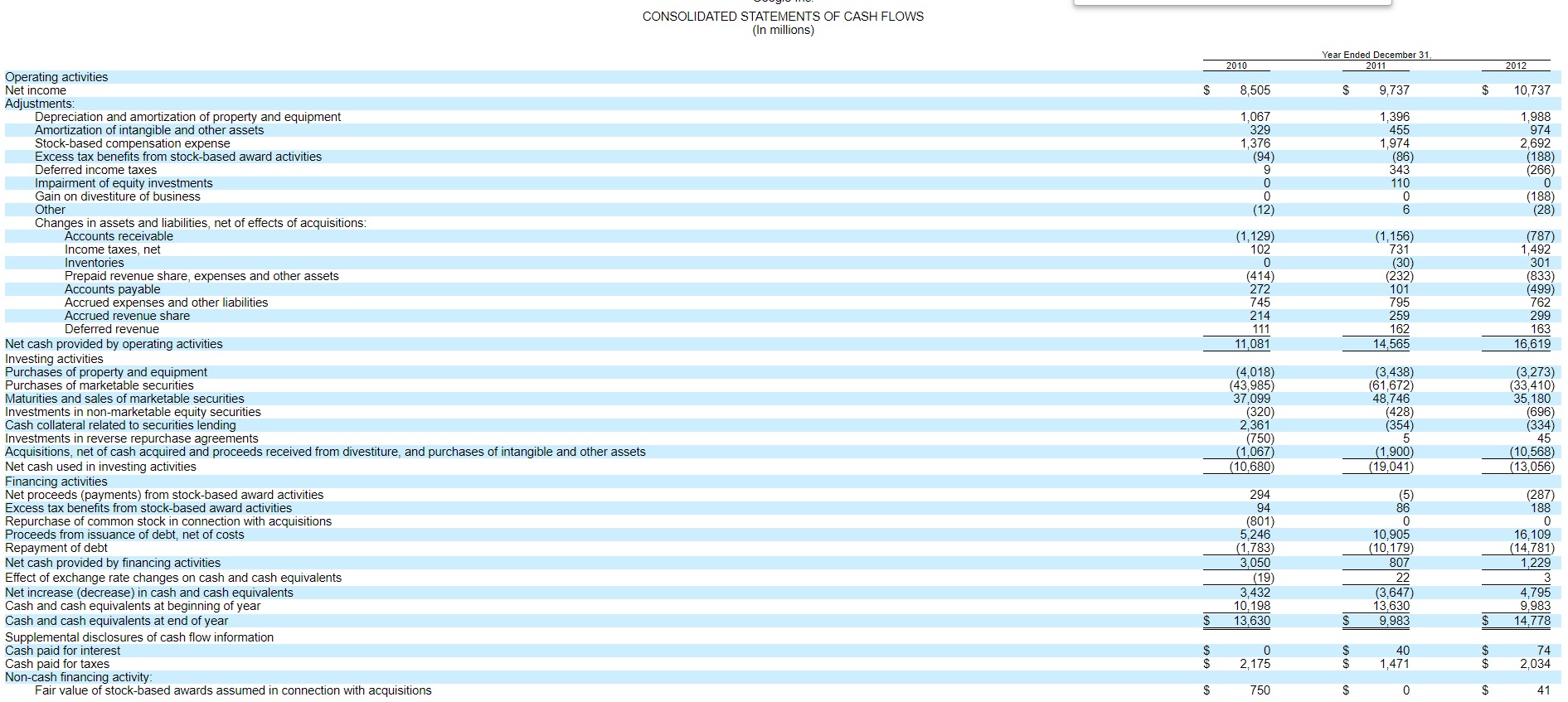The image size is (1568, 702).
Task: Click 'Proceeds from issuance of debt' label
Action: click(x=124, y=535)
